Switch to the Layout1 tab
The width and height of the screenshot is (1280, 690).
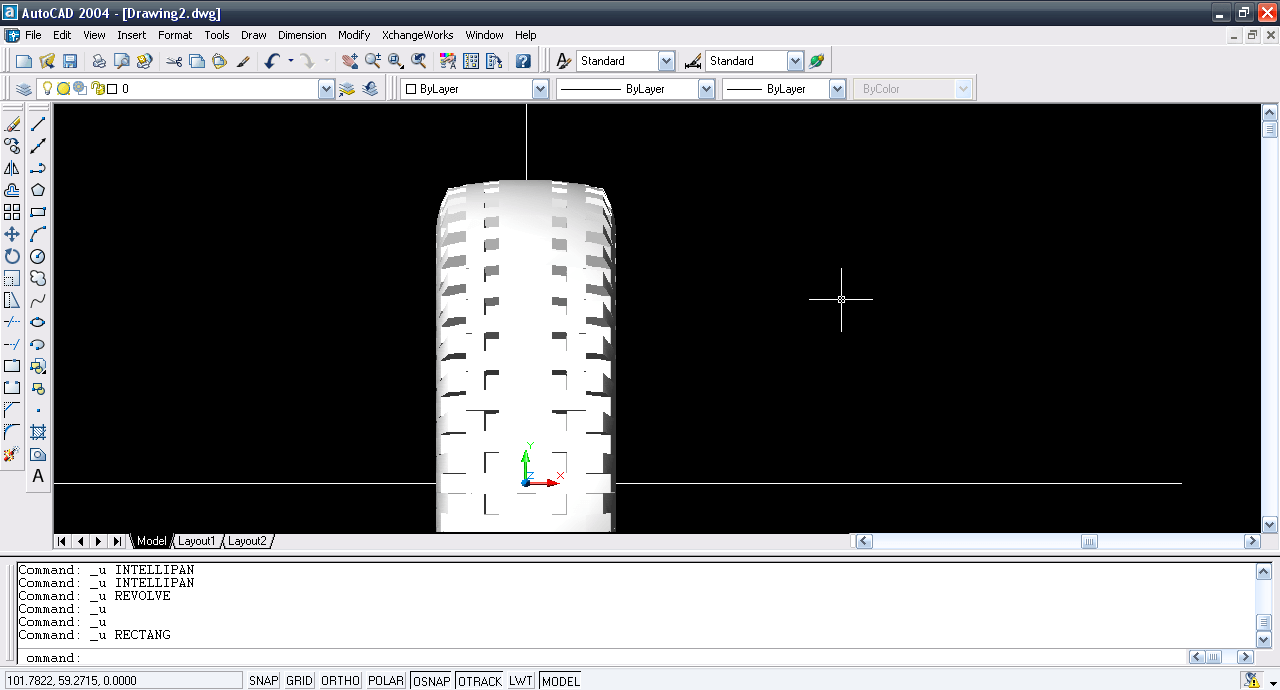pos(197,541)
